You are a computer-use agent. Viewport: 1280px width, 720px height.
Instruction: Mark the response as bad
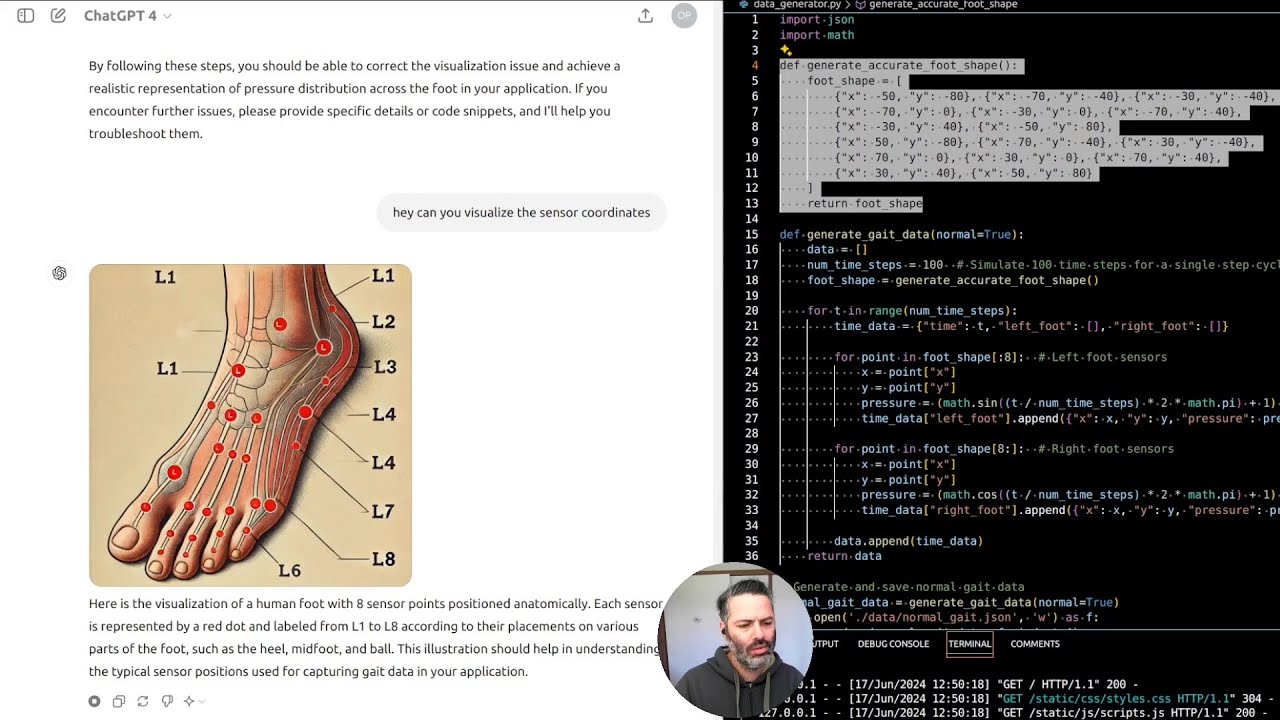point(167,701)
